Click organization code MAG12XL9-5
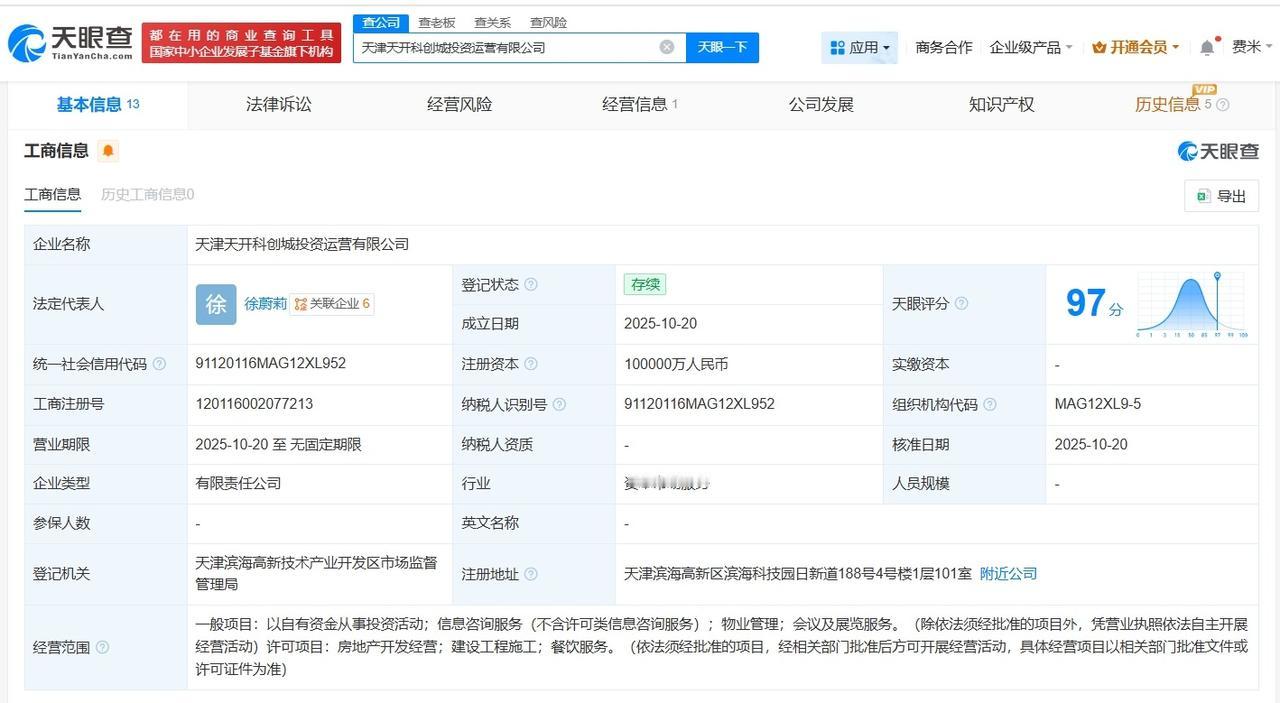This screenshot has height=703, width=1280. (1098, 404)
